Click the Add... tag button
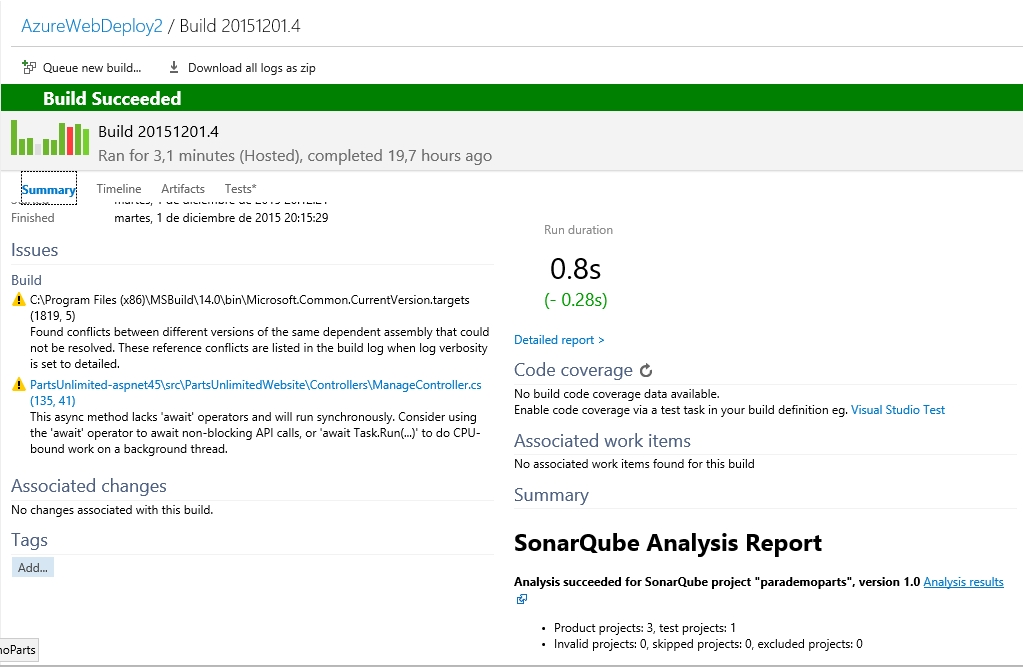 [33, 568]
